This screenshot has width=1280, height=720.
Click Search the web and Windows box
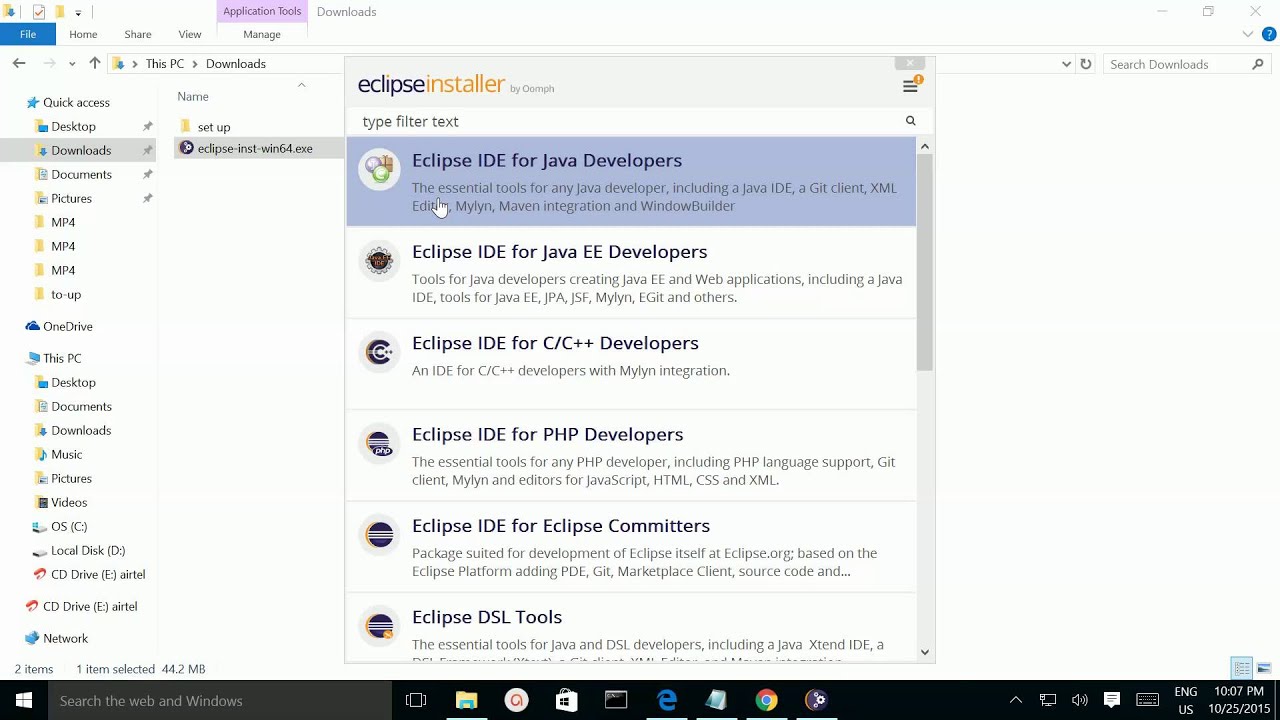pyautogui.click(x=220, y=700)
